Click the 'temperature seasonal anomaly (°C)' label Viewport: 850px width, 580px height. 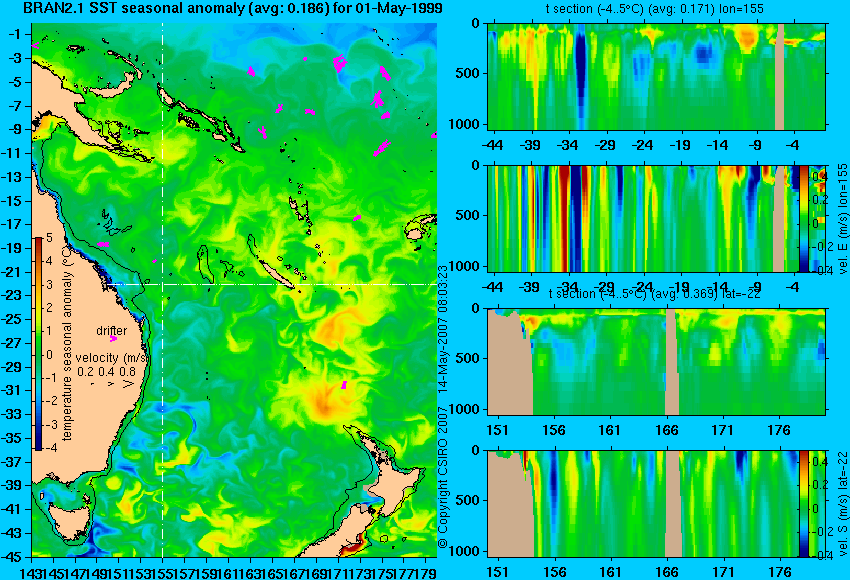(x=67, y=343)
